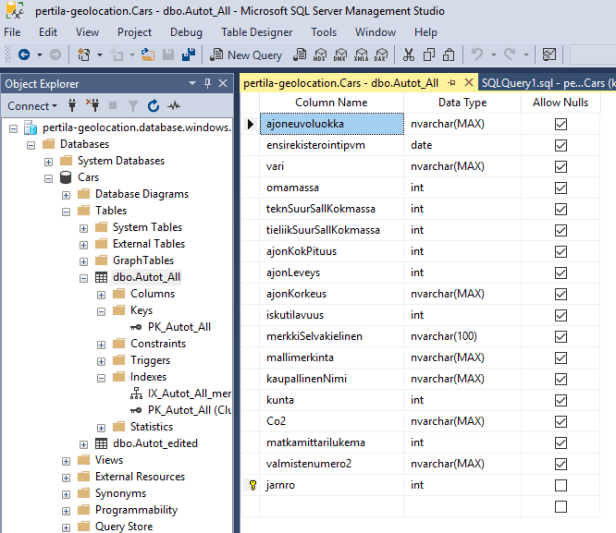
Task: Open the Table Designer menu
Action: (257, 32)
